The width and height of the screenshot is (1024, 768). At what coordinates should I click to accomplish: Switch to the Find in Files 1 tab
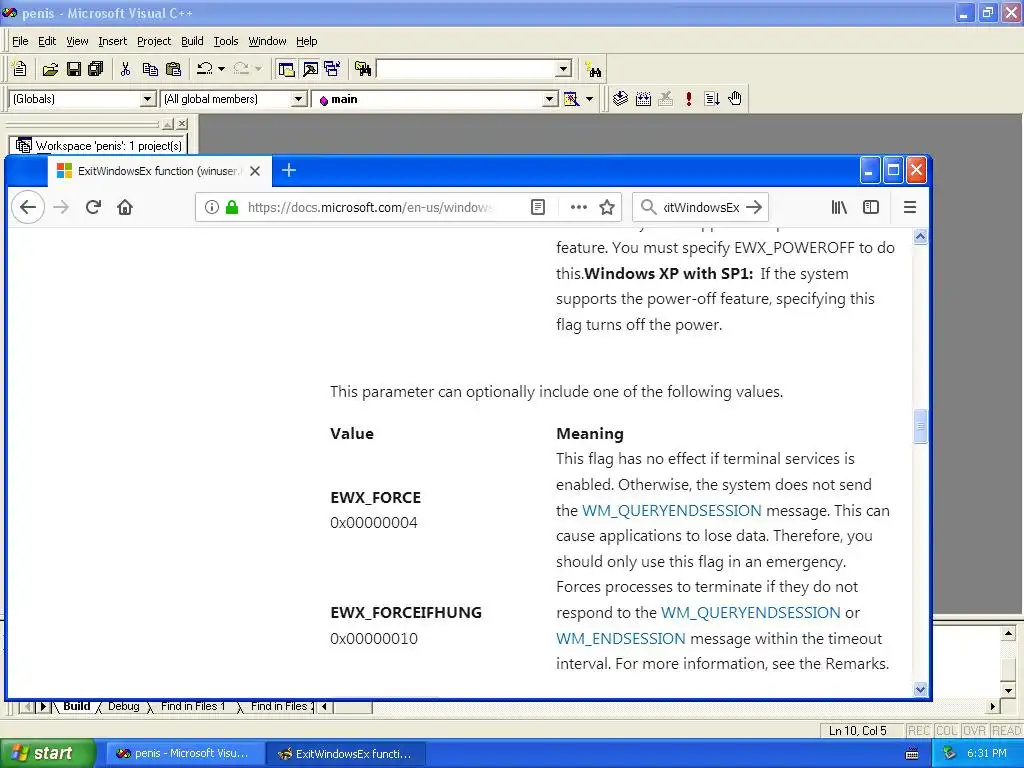click(x=193, y=707)
